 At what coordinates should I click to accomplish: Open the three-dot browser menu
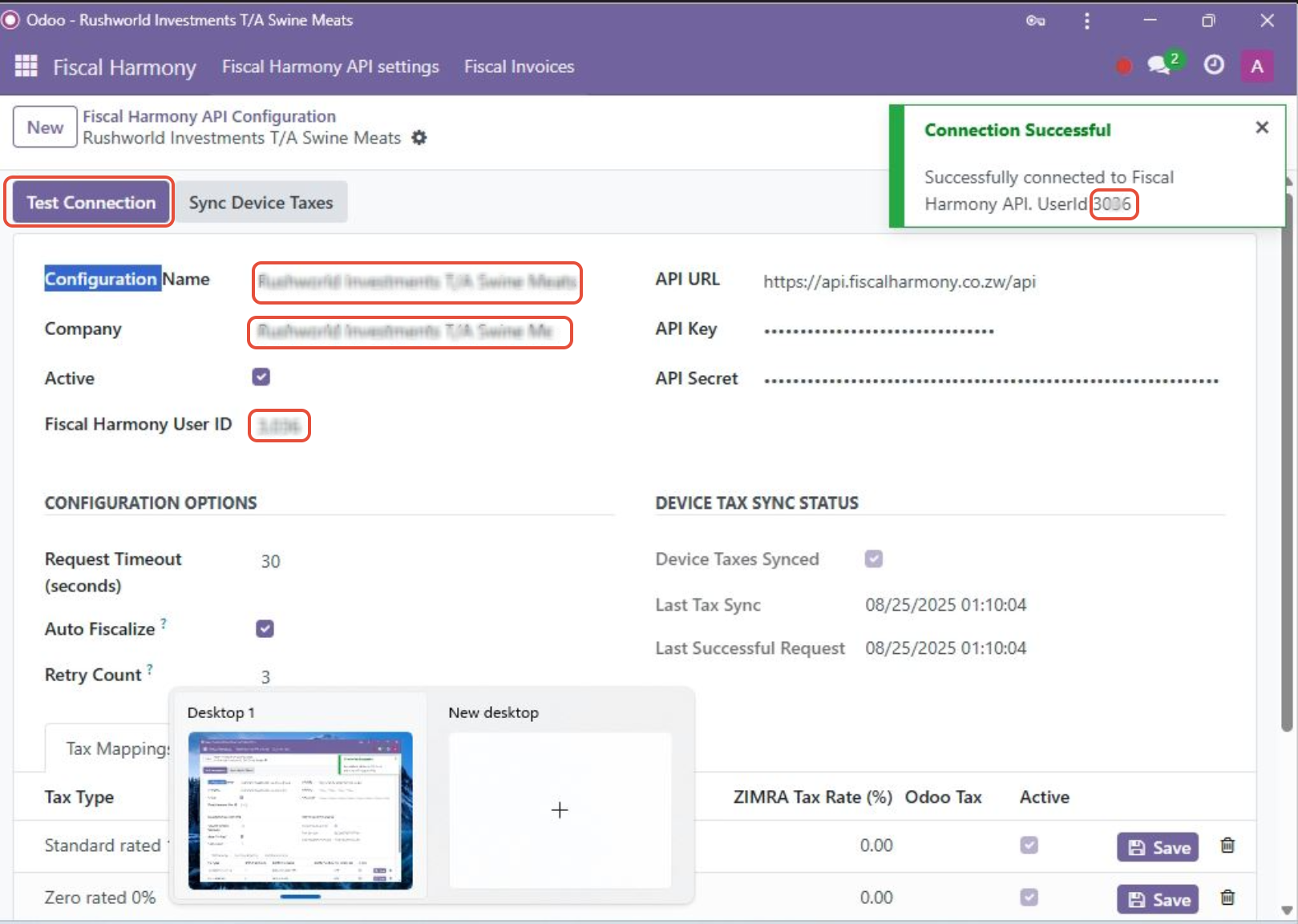(1087, 21)
